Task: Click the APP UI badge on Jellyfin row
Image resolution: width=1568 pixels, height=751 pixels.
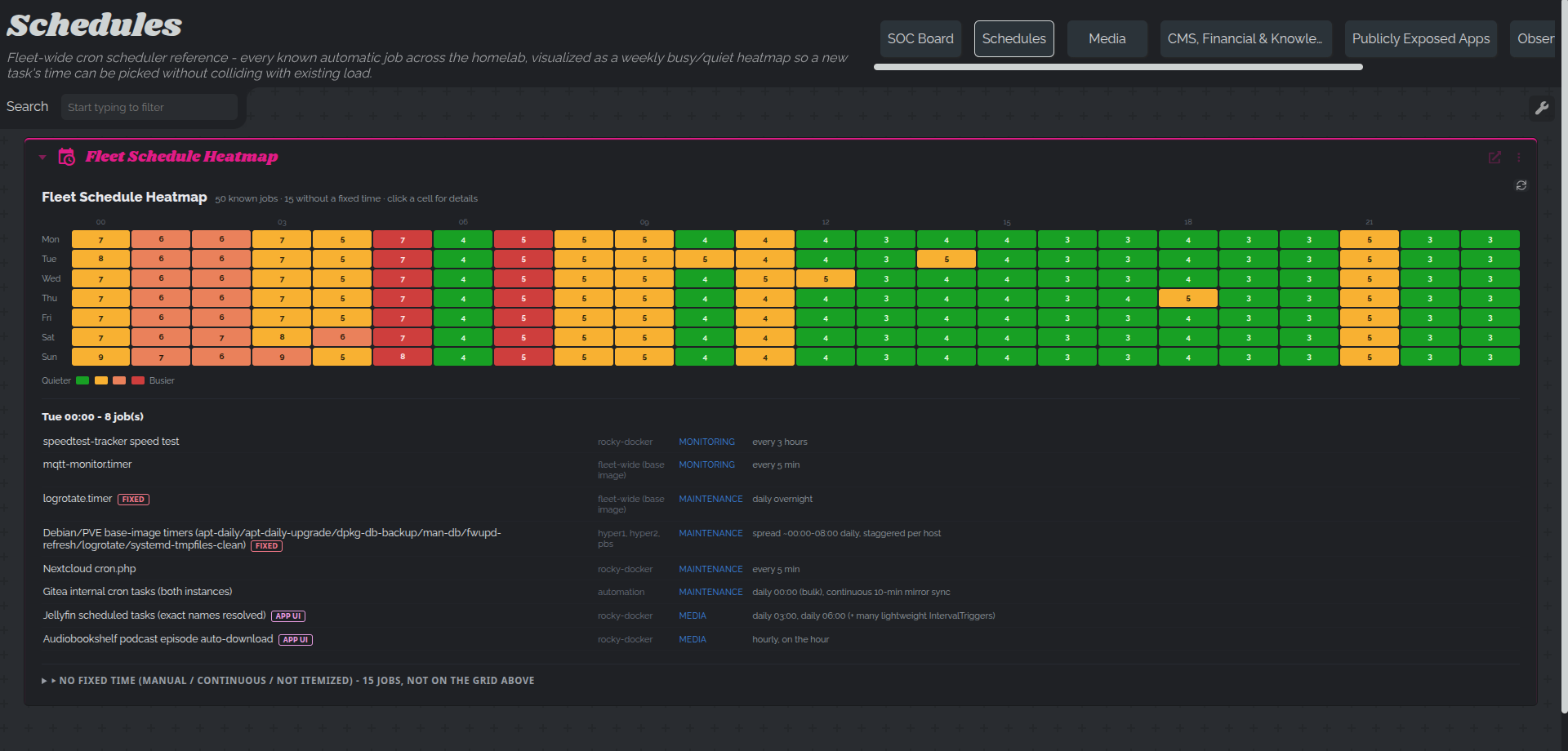Action: 288,616
